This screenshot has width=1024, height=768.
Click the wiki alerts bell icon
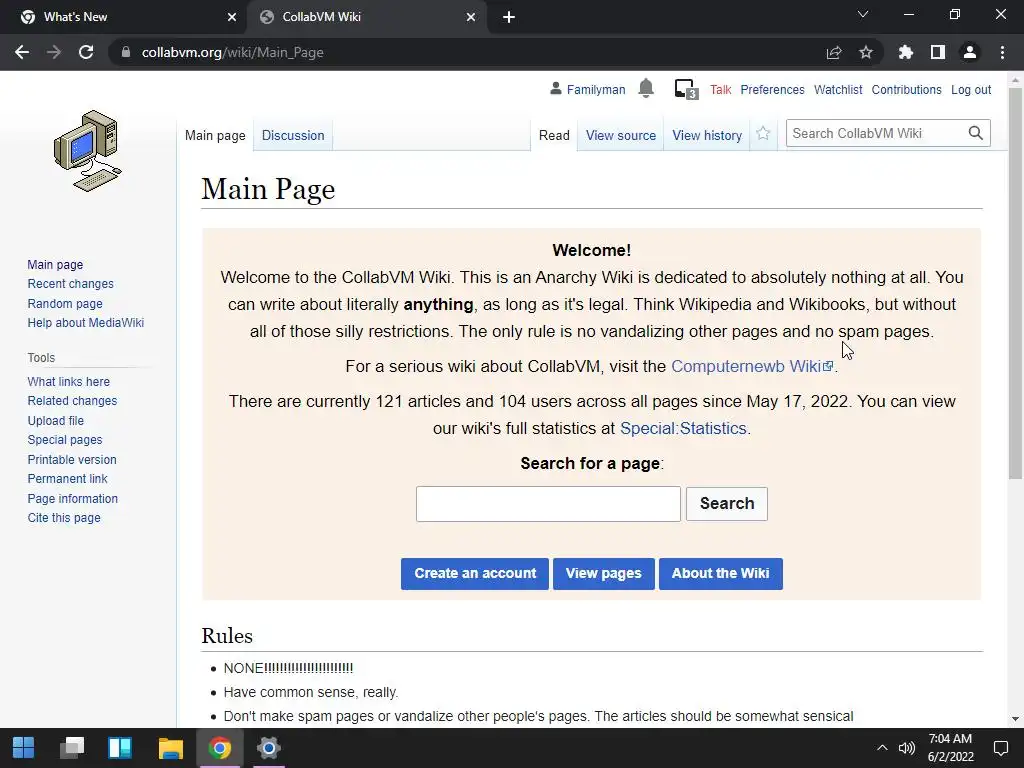[646, 88]
